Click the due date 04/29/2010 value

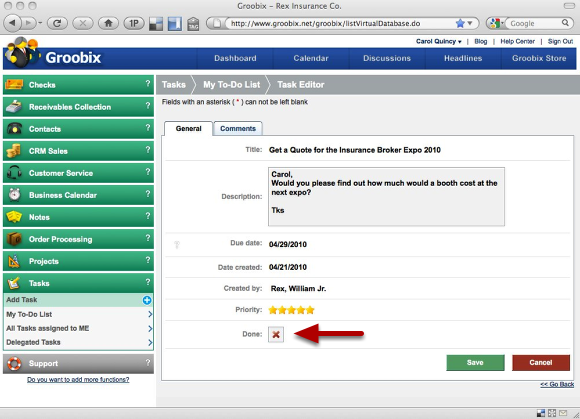[288, 244]
